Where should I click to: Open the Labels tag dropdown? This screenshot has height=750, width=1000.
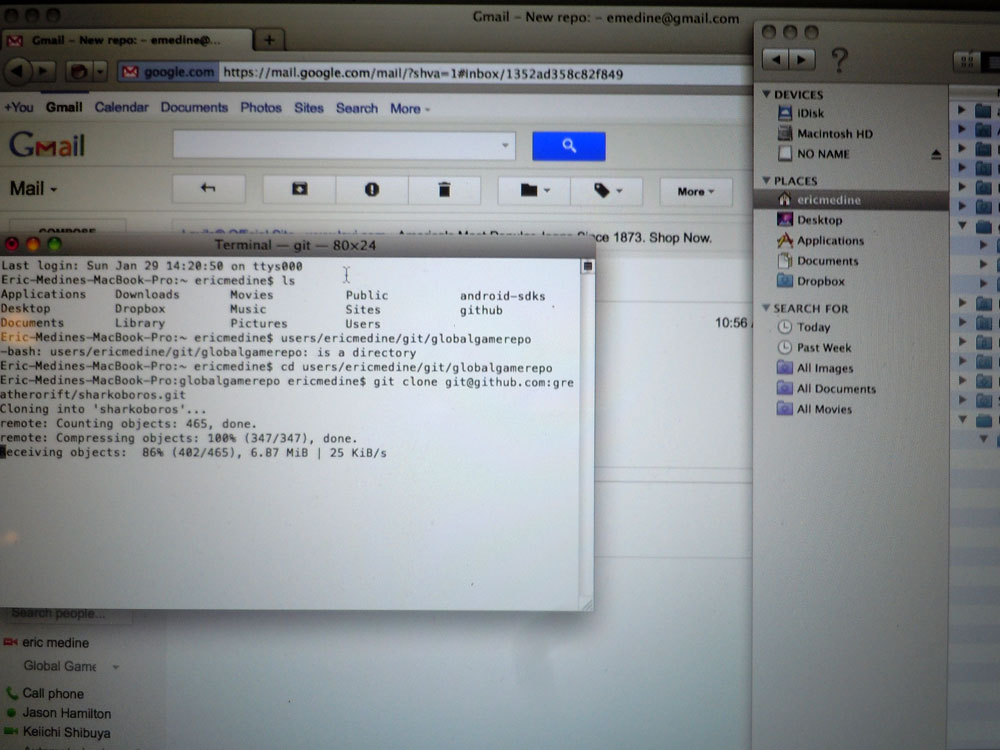point(607,191)
